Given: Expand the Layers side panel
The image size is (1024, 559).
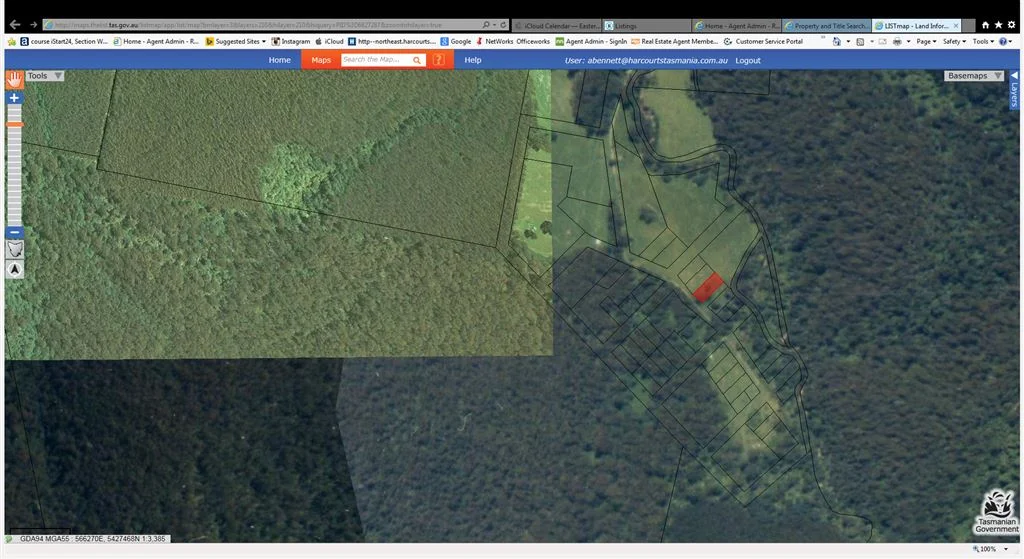Looking at the screenshot, I should [x=1013, y=90].
